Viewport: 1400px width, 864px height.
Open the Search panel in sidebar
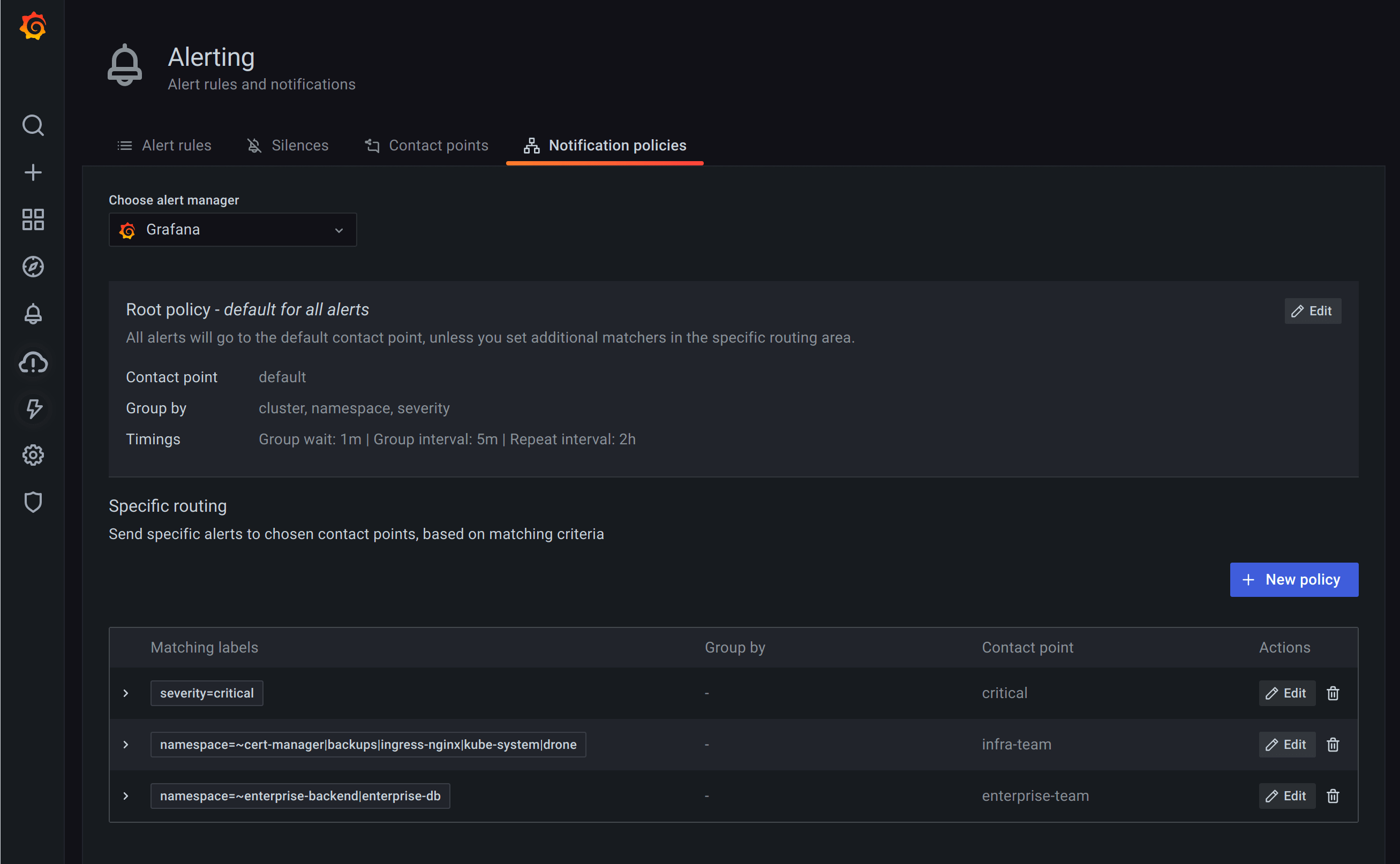tap(33, 125)
